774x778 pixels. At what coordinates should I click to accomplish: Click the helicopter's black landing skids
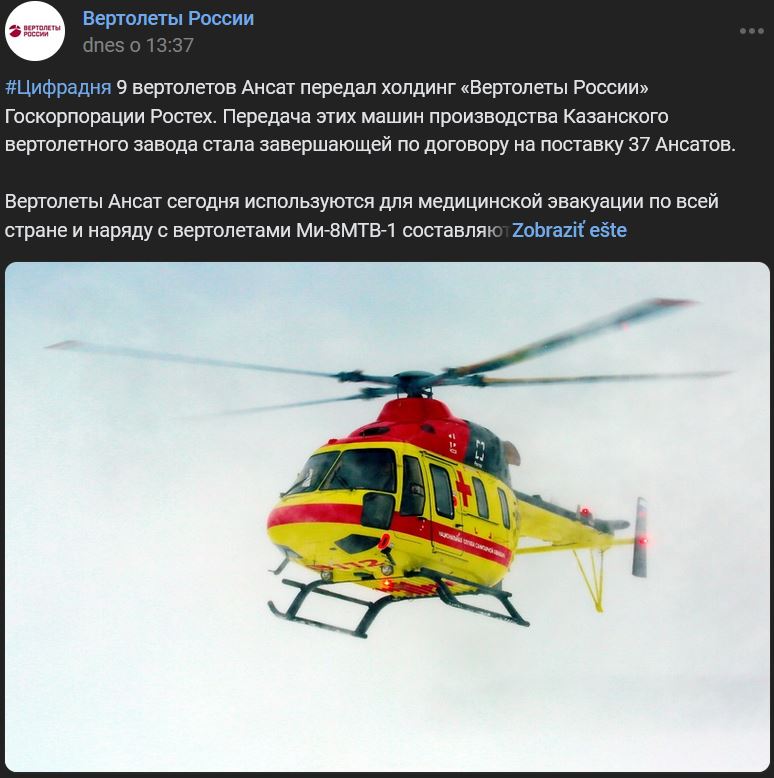(x=397, y=605)
